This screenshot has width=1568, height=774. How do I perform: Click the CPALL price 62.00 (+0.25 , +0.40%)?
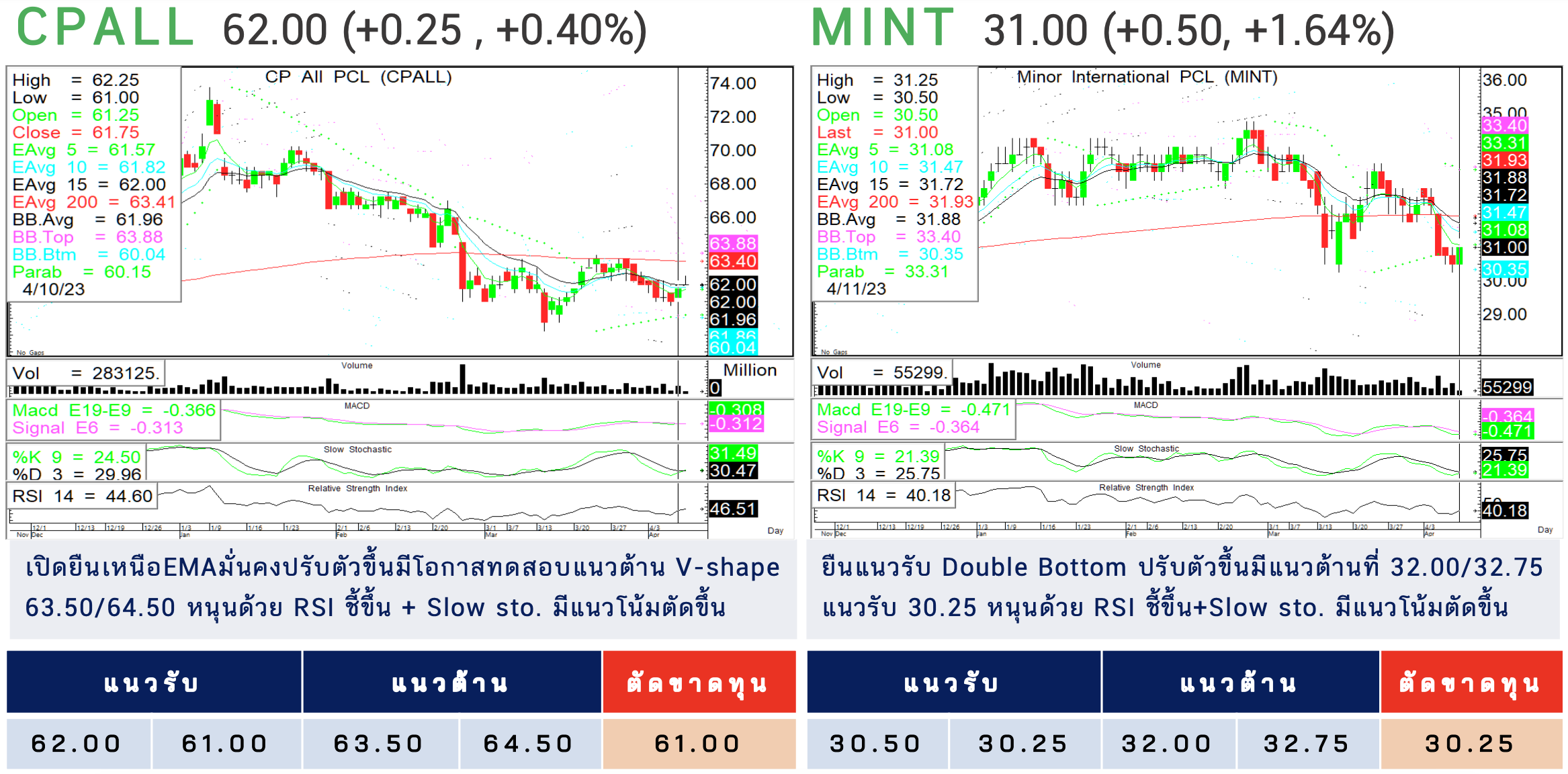pyautogui.click(x=435, y=30)
